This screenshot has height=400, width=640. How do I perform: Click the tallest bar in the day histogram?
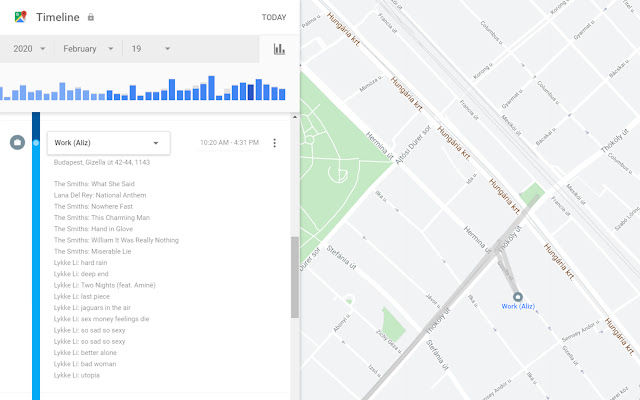click(x=211, y=88)
